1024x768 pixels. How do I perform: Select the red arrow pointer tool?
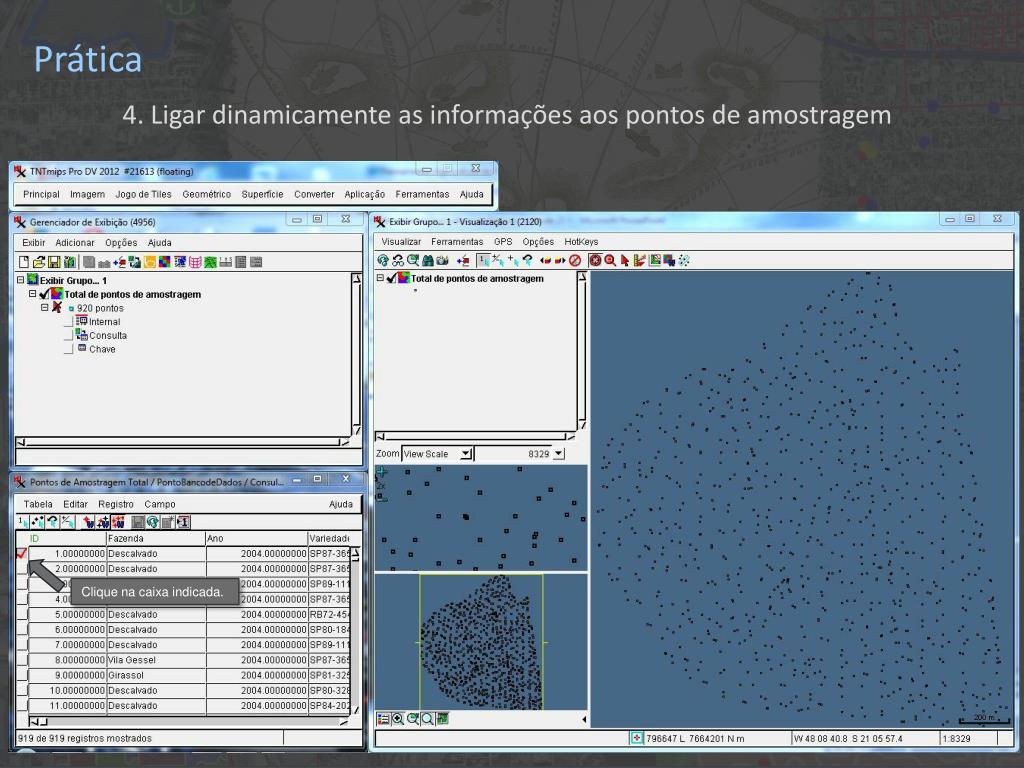tap(625, 261)
